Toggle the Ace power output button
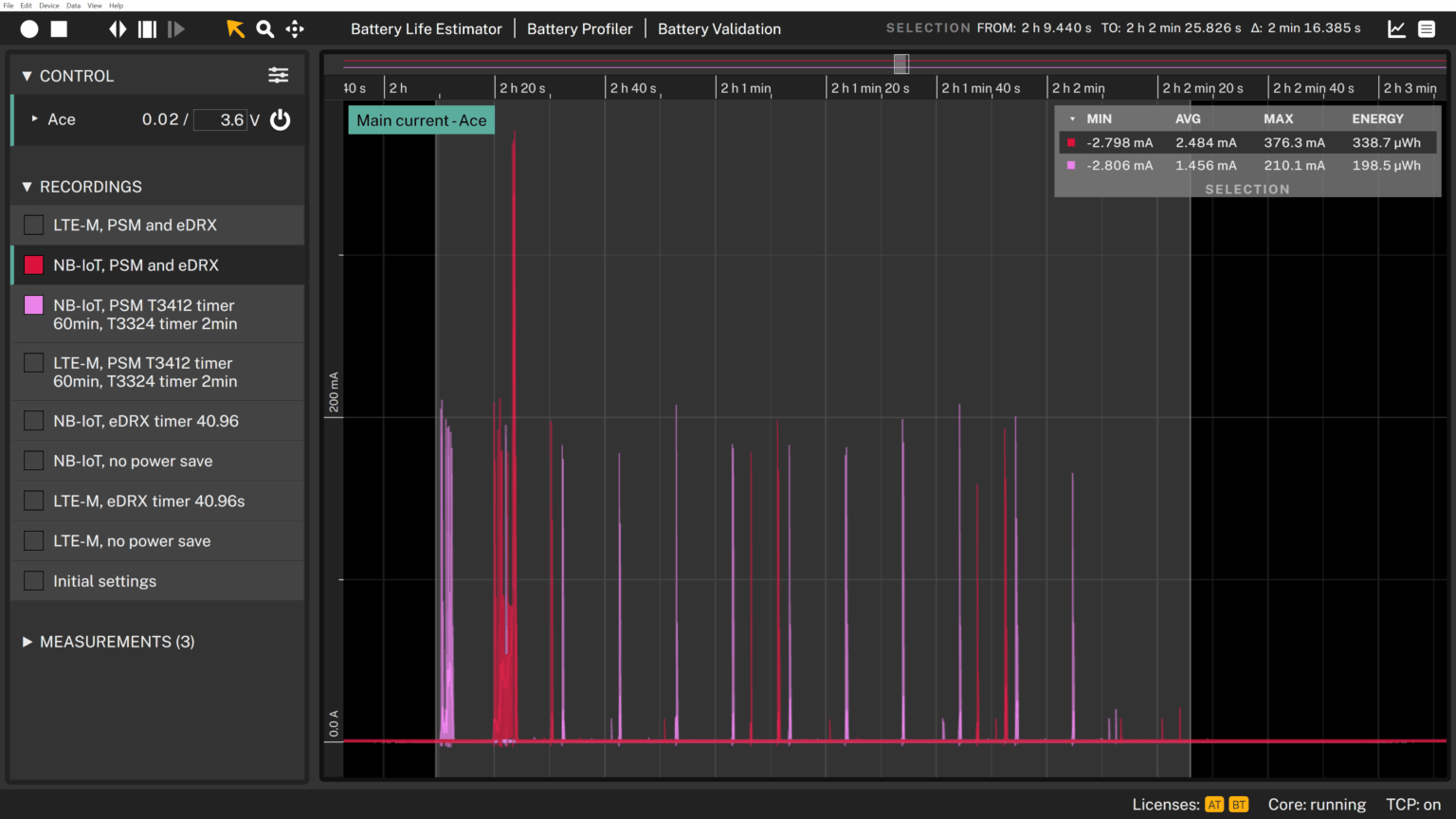The width and height of the screenshot is (1456, 819). [x=281, y=119]
